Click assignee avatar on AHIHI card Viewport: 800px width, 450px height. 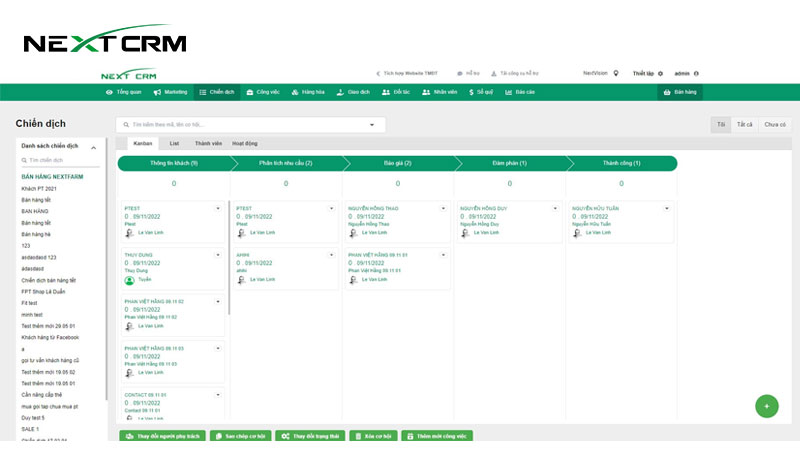click(x=241, y=280)
